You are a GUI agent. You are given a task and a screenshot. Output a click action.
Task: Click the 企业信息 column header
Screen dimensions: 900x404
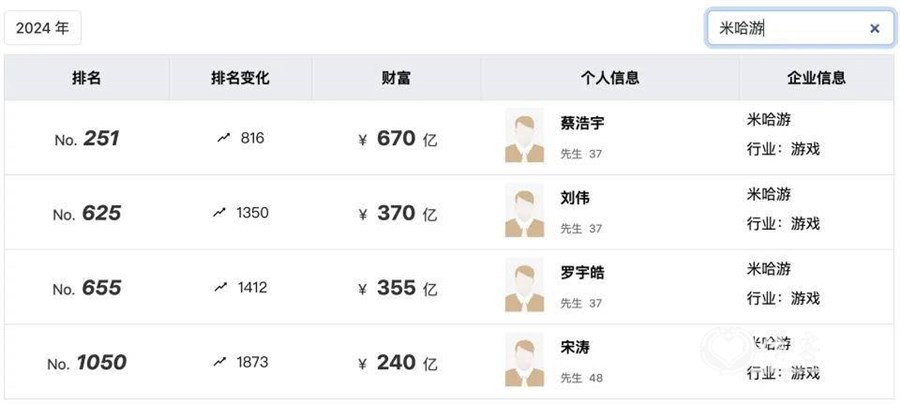tap(816, 78)
